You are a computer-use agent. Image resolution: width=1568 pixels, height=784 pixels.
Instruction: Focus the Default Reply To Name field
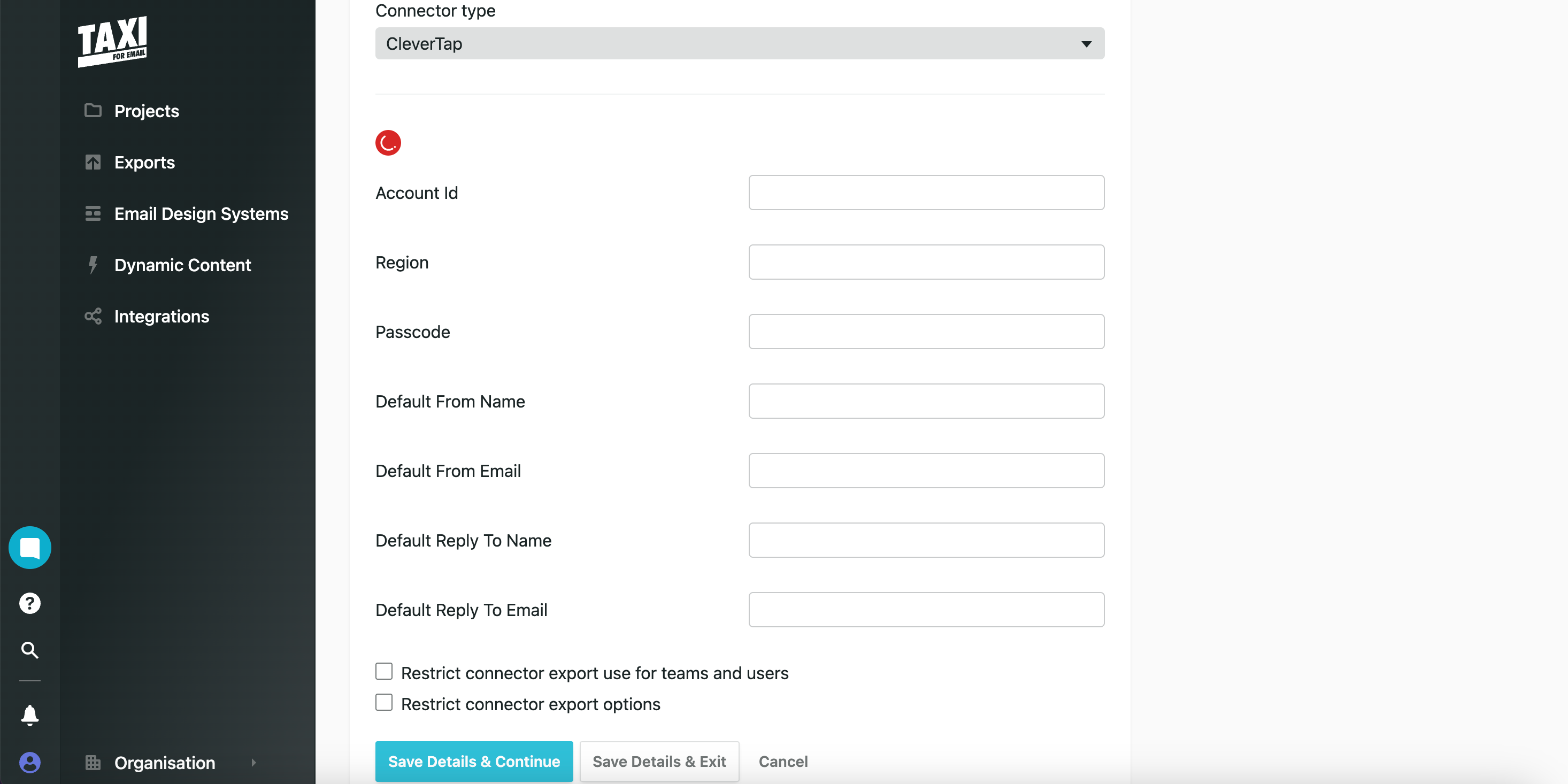926,540
